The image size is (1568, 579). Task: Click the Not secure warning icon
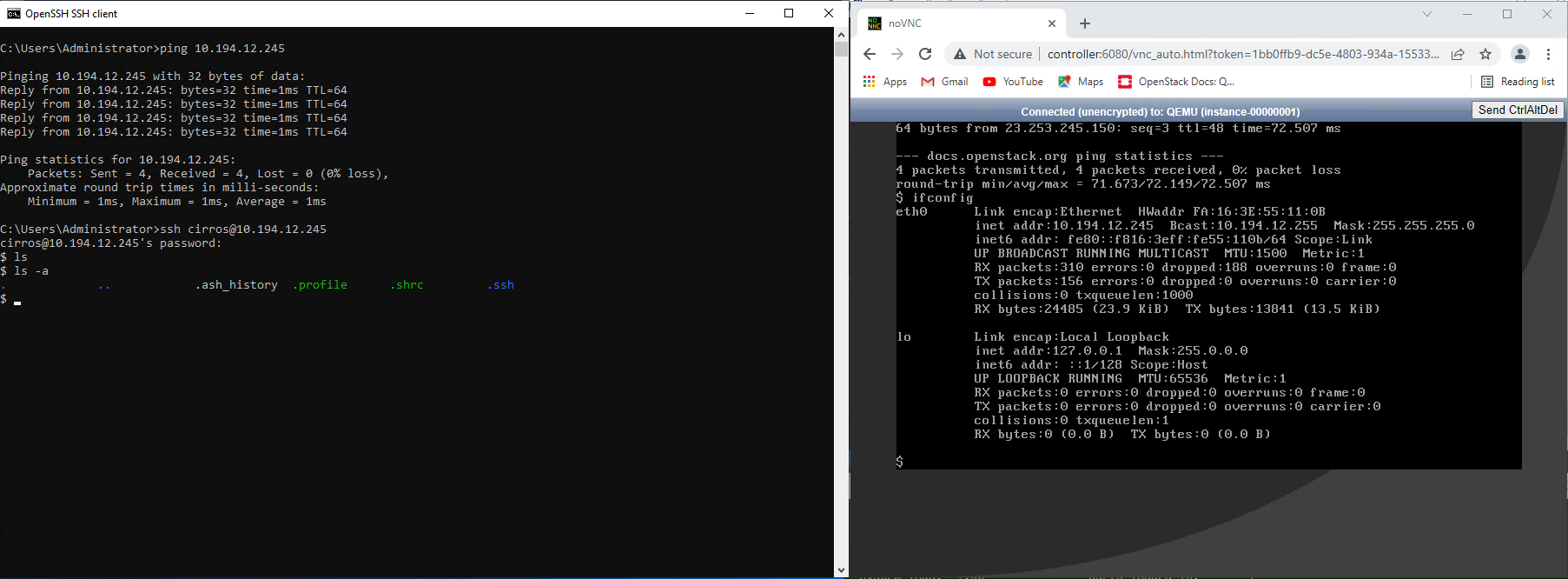tap(960, 54)
